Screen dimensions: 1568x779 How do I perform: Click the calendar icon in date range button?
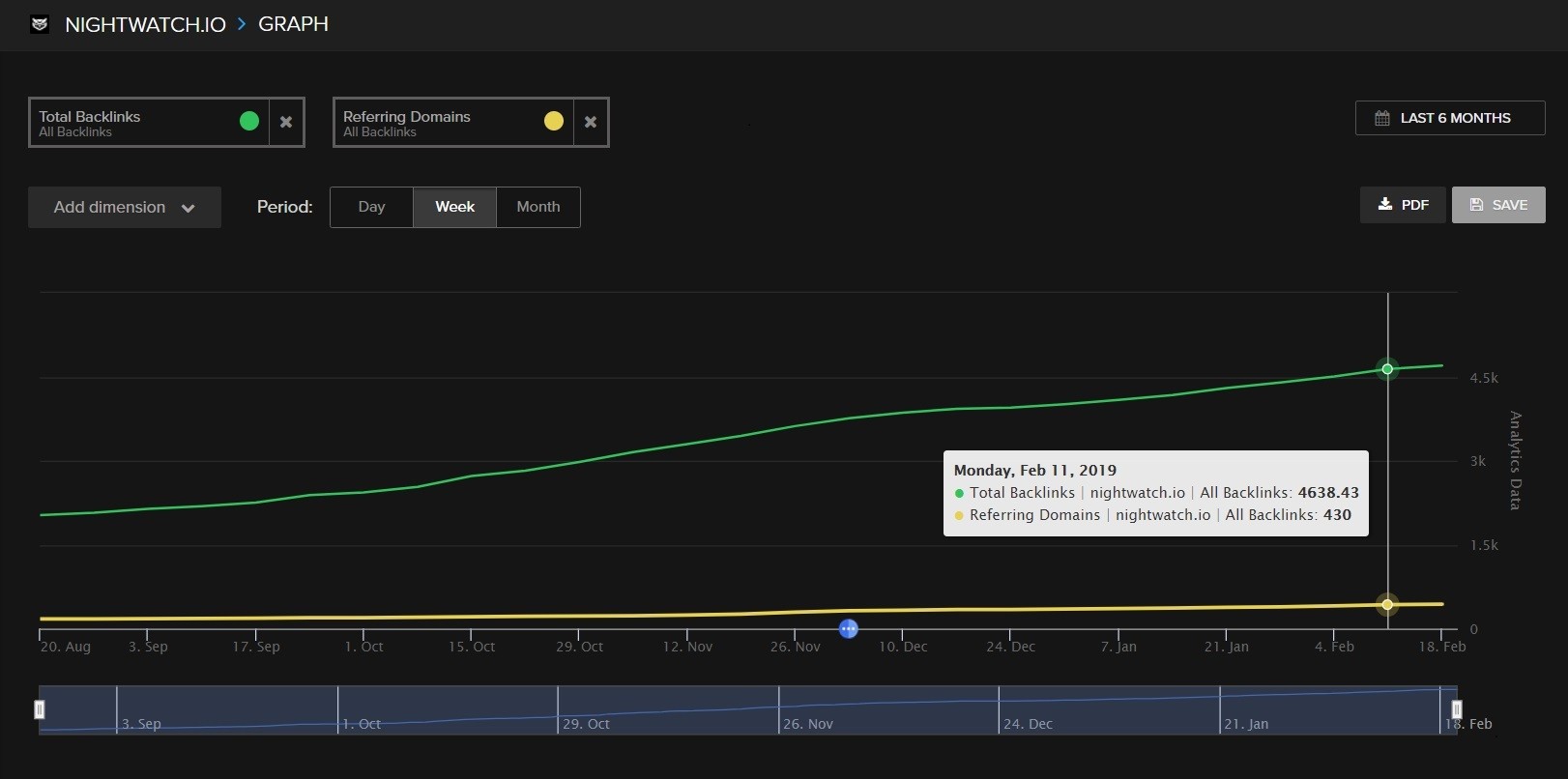click(x=1382, y=118)
